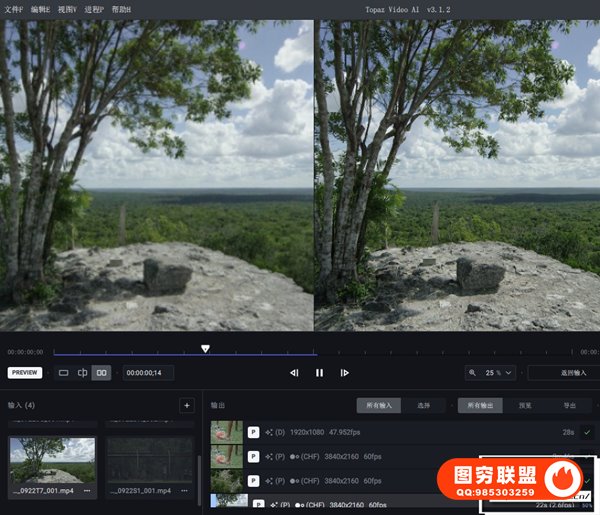Open the 视图 menu
This screenshot has height=515, width=600.
click(x=67, y=9)
